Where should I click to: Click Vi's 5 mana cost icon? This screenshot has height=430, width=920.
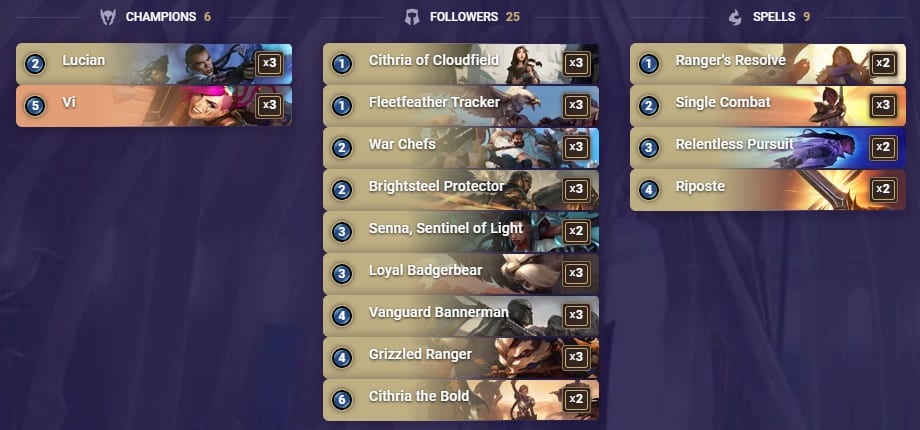point(35,106)
